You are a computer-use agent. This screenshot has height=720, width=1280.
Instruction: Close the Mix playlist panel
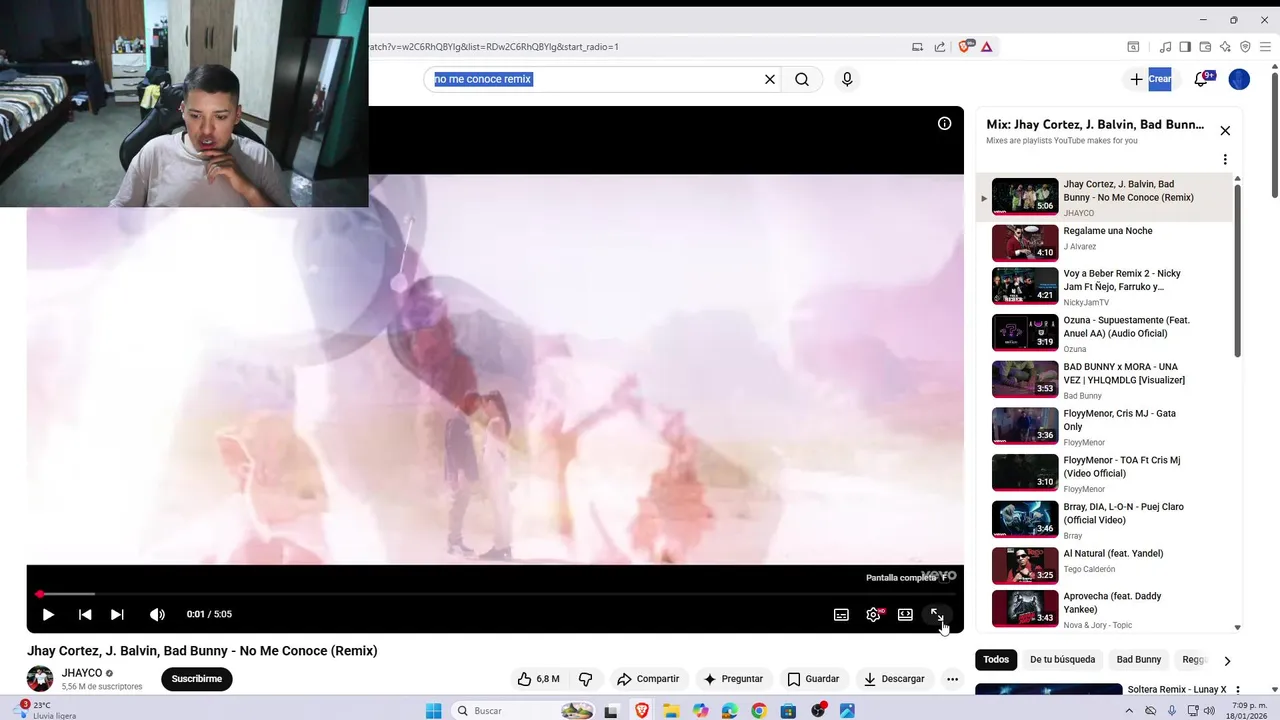(x=1225, y=131)
